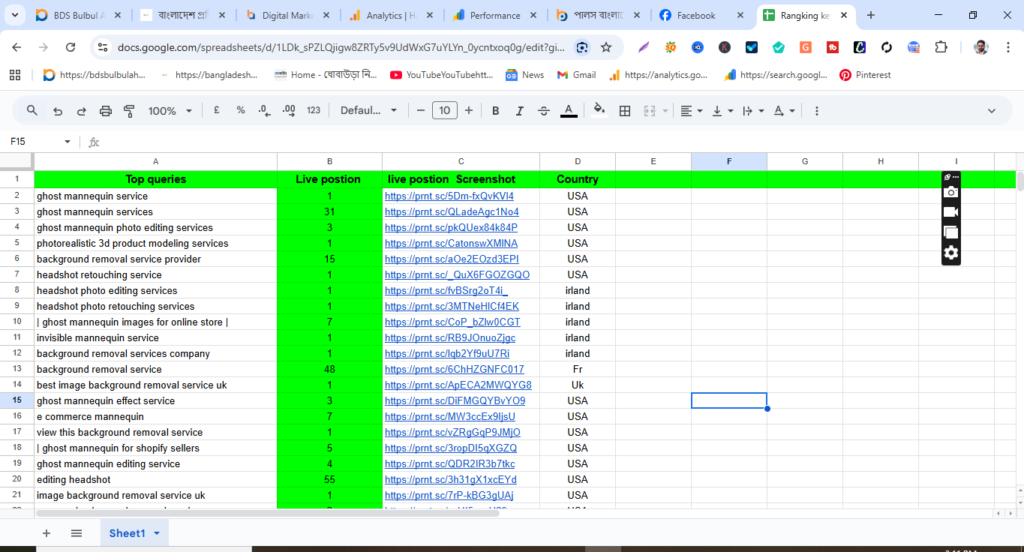Open the floating widget settings gear
Screen dimensions: 1024x552
pos(951,252)
